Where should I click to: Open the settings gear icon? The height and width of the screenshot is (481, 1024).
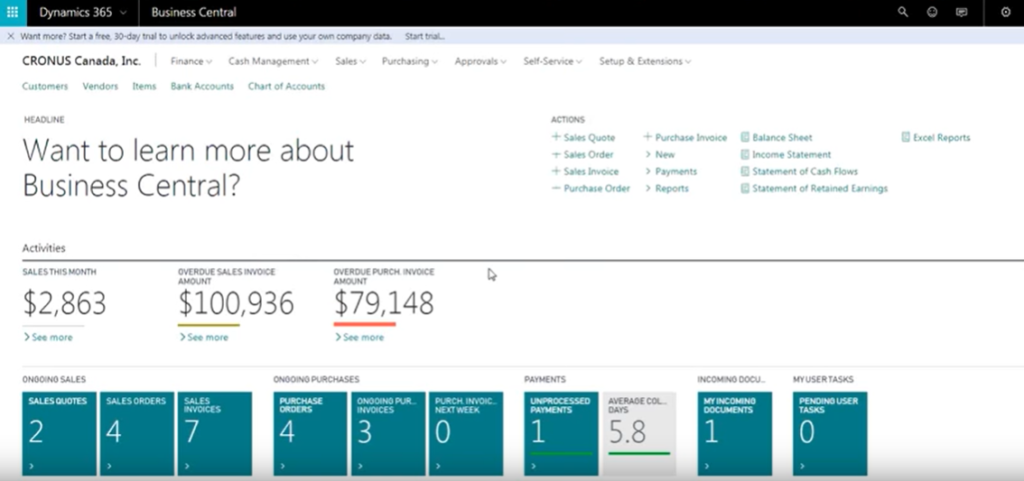pos(1006,12)
